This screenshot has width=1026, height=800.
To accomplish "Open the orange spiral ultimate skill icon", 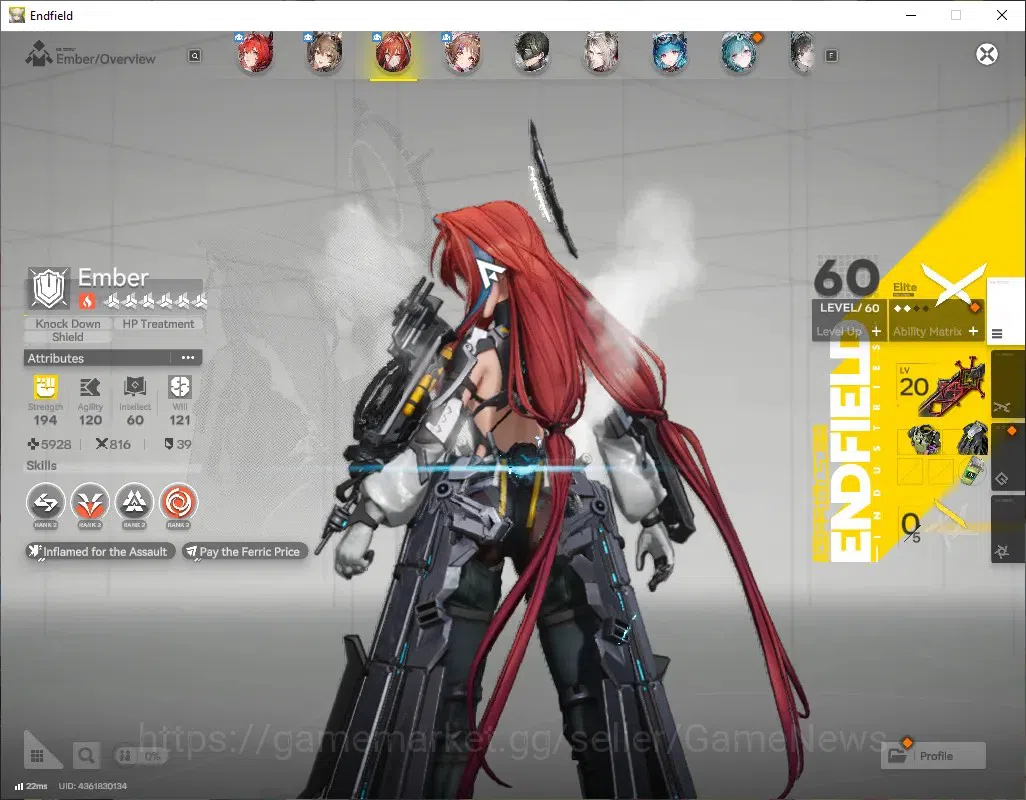I will (179, 502).
